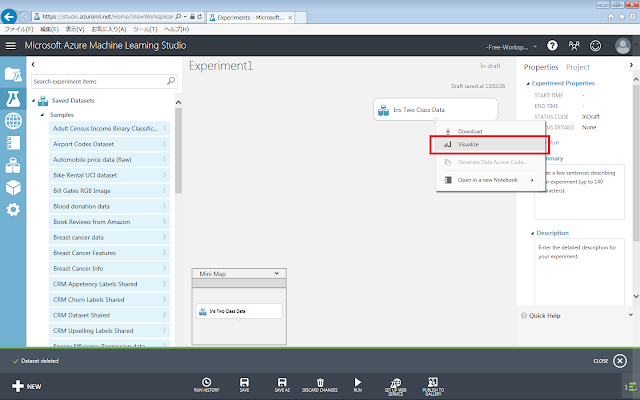Click the Description text box
This screenshot has height=400, width=640.
[x=579, y=272]
